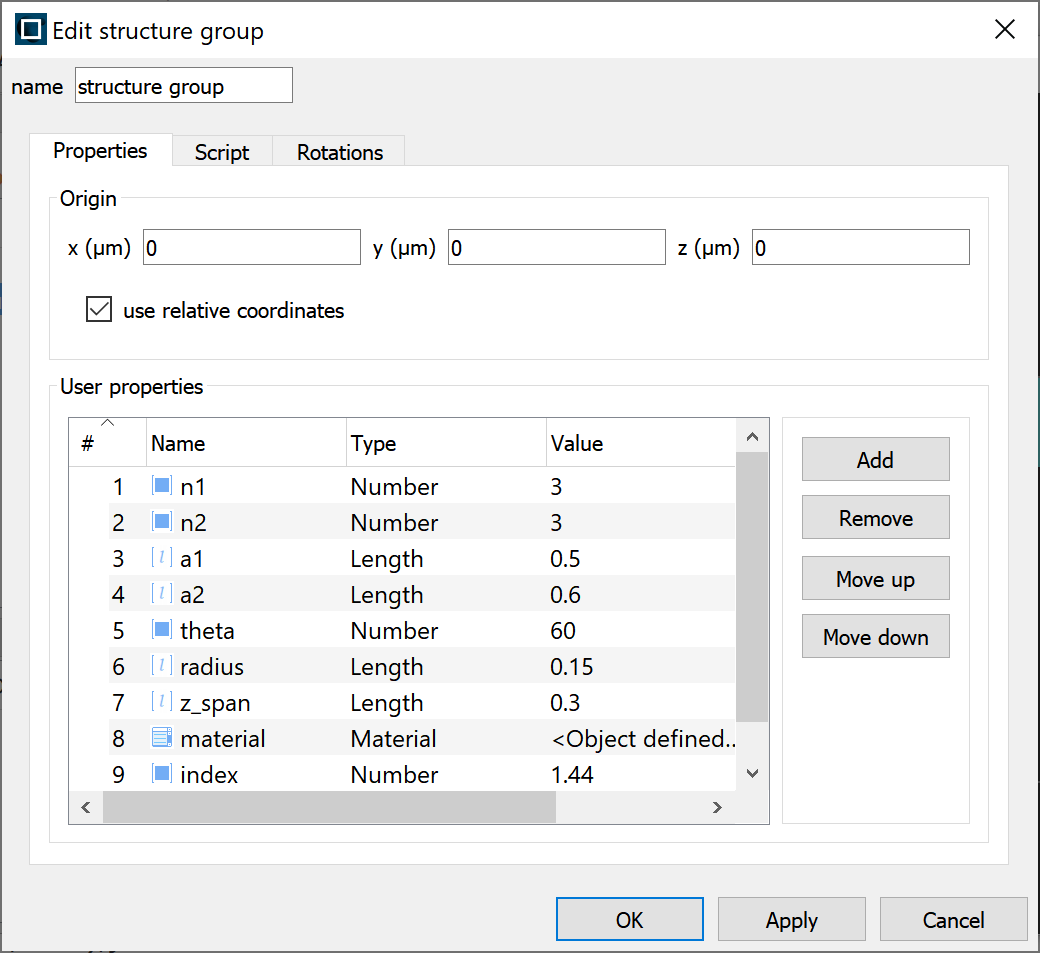The width and height of the screenshot is (1040, 953).
Task: Open the Rotations tab
Action: [340, 152]
